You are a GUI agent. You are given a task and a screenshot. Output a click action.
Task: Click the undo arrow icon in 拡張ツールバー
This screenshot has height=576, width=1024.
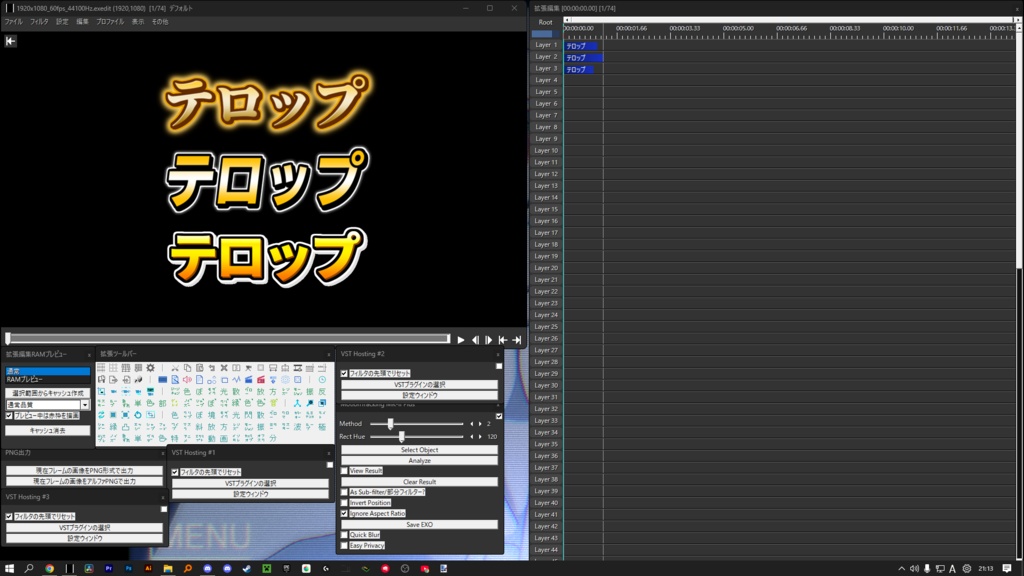tap(212, 368)
